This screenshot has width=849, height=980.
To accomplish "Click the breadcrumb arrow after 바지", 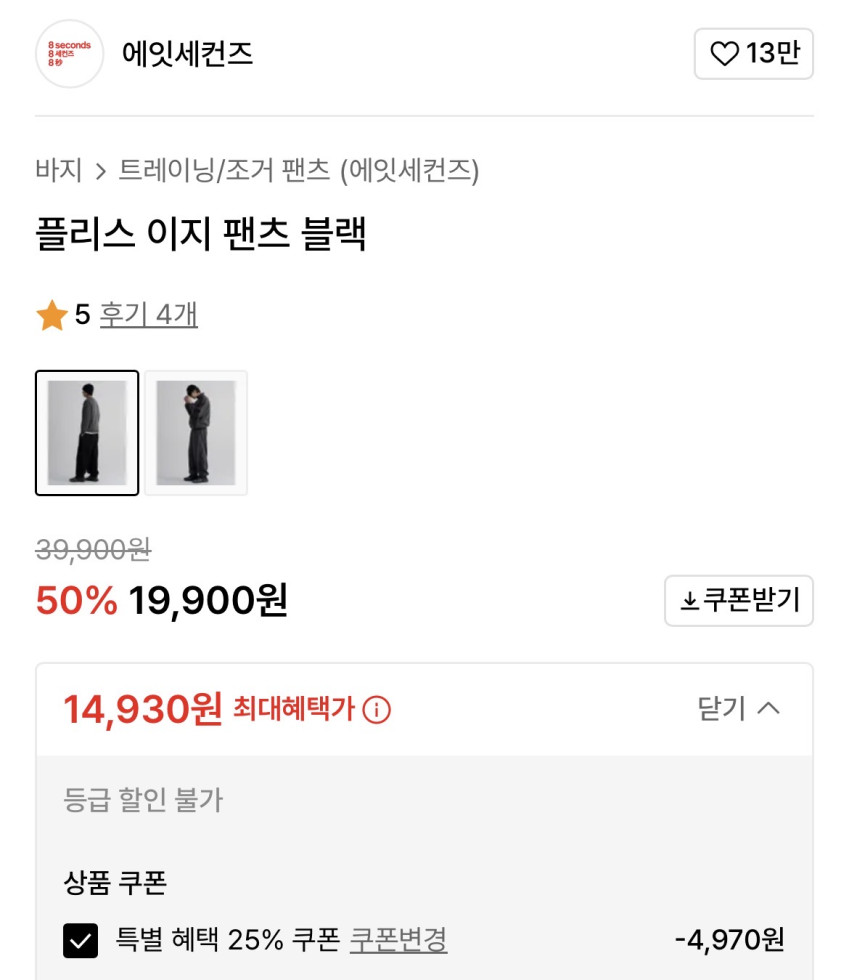I will click(100, 172).
